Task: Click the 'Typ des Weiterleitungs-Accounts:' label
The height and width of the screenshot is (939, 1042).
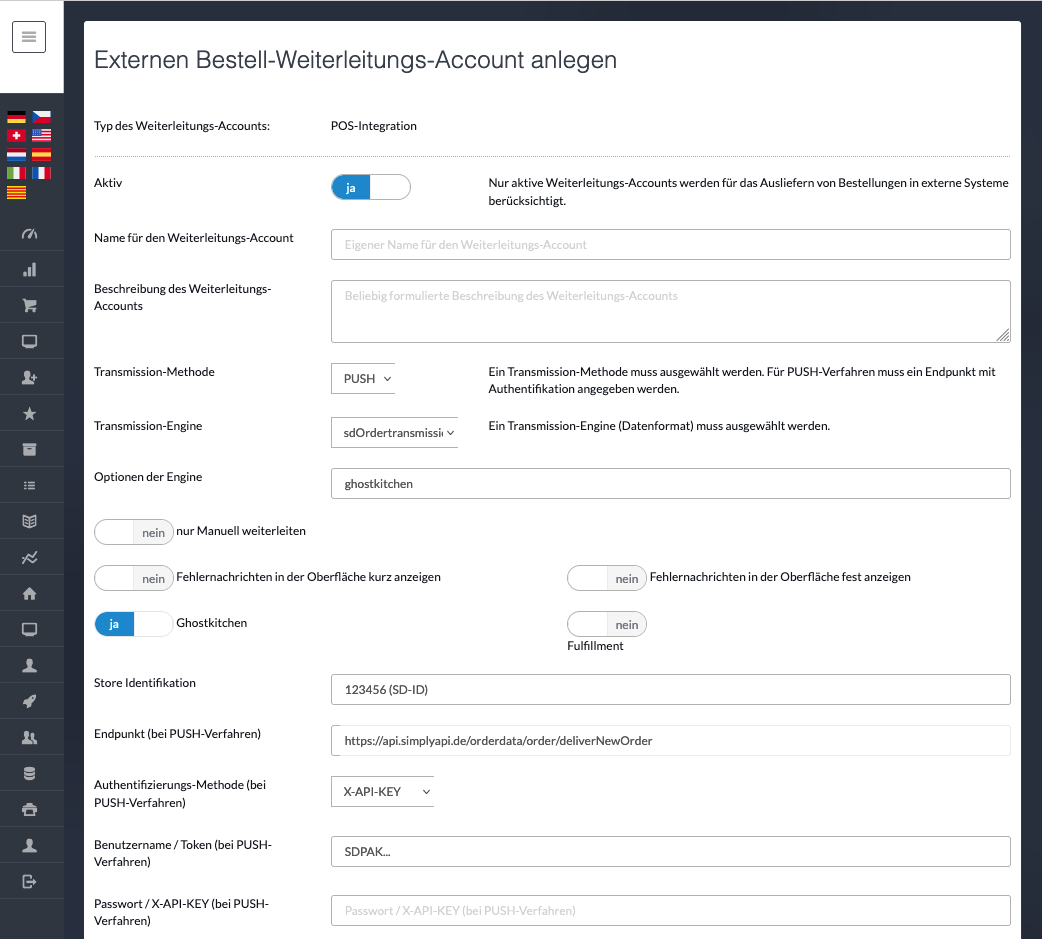Action: click(x=182, y=126)
